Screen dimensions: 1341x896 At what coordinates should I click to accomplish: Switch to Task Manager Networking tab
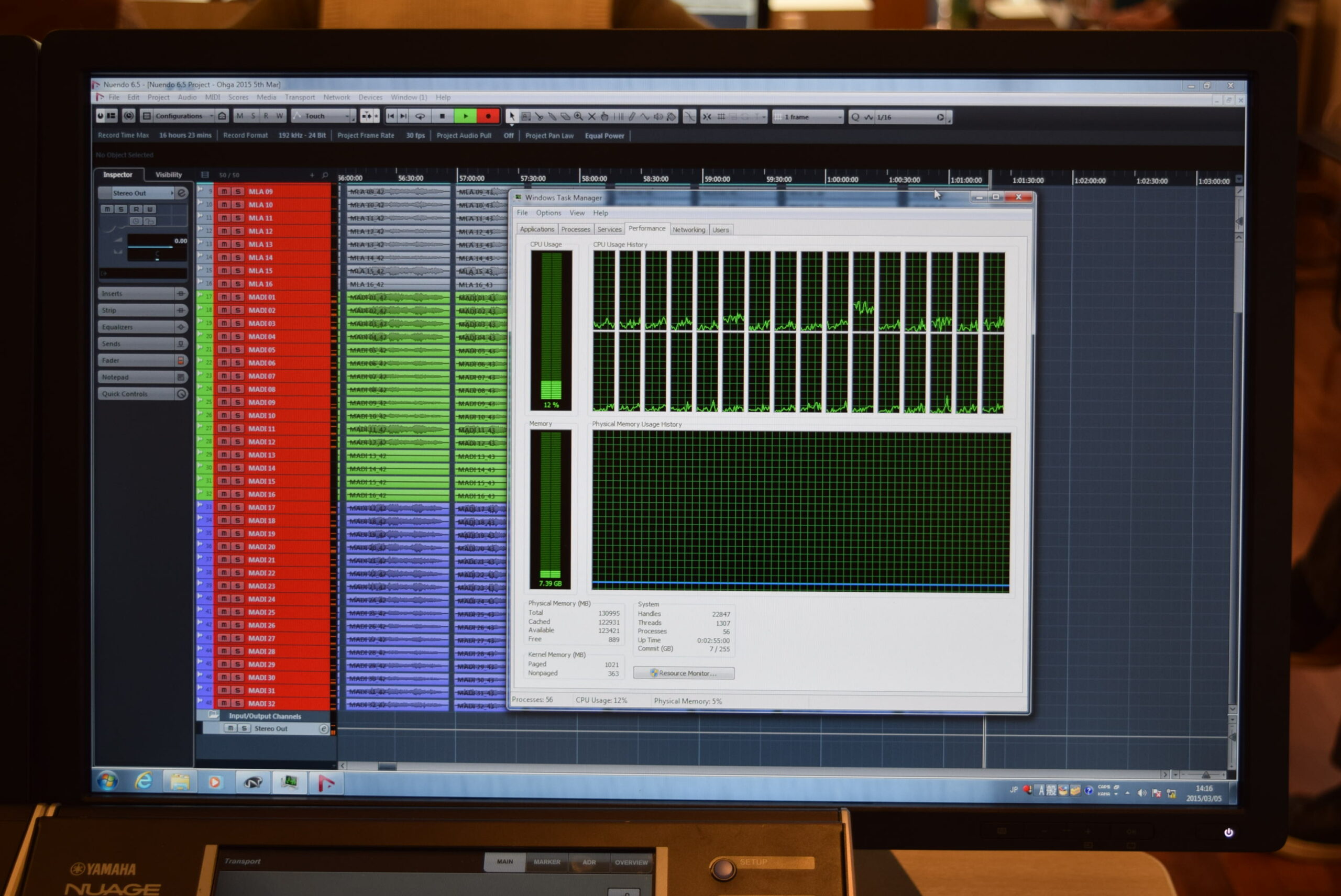[689, 230]
